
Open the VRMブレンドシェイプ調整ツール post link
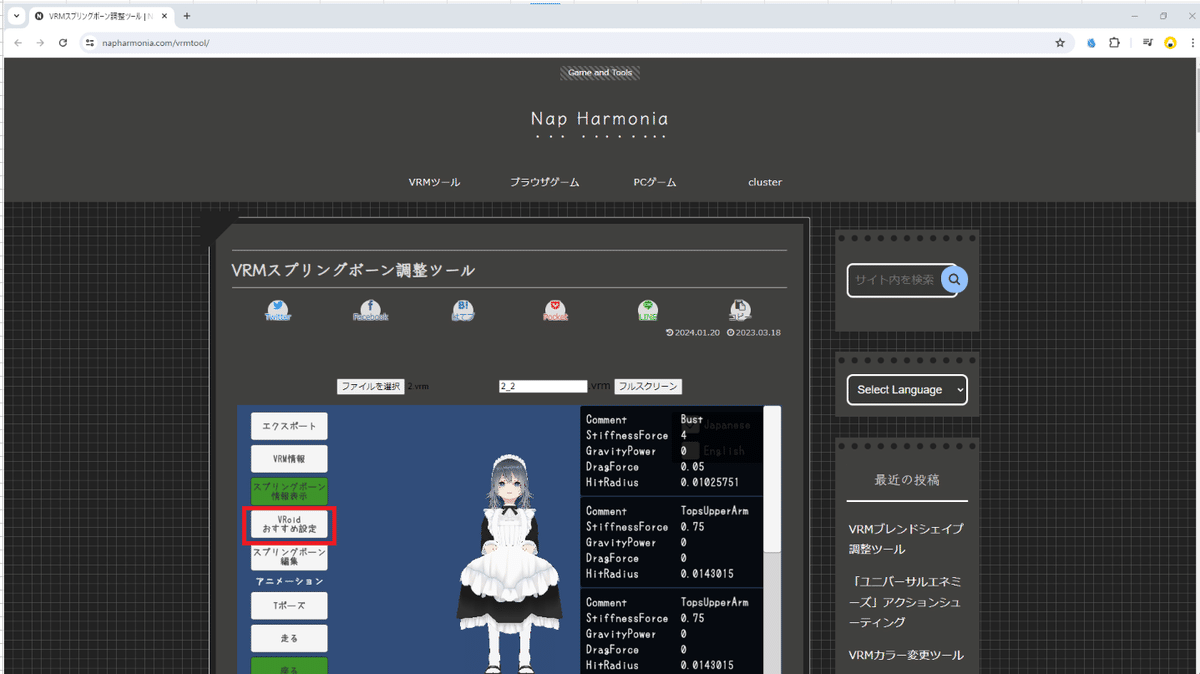click(906, 539)
